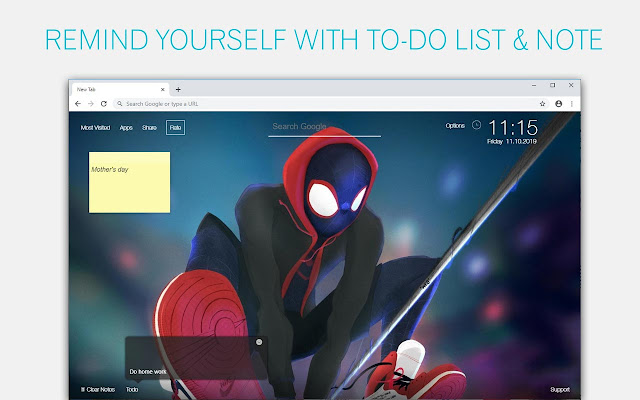
Task: Reload the page with refresh icon
Action: point(104,104)
